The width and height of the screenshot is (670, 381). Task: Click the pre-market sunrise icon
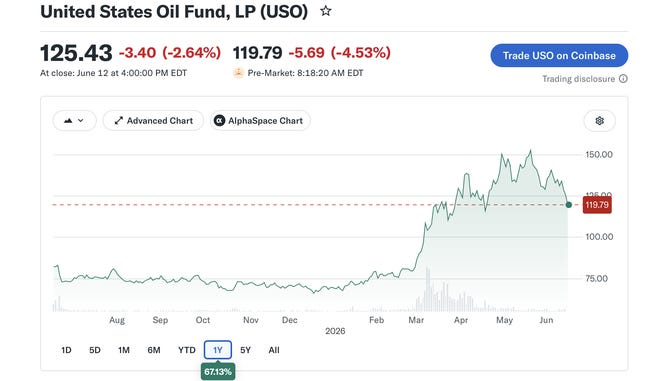[238, 73]
